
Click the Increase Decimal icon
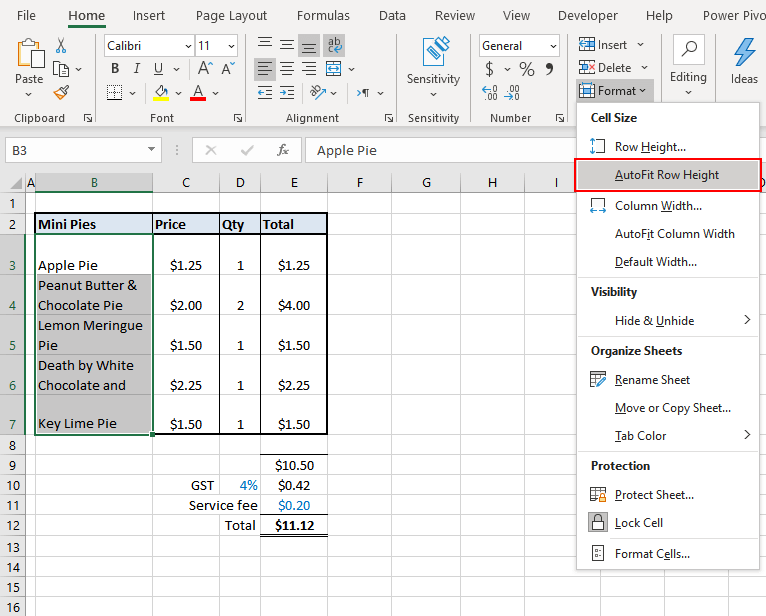tap(490, 92)
